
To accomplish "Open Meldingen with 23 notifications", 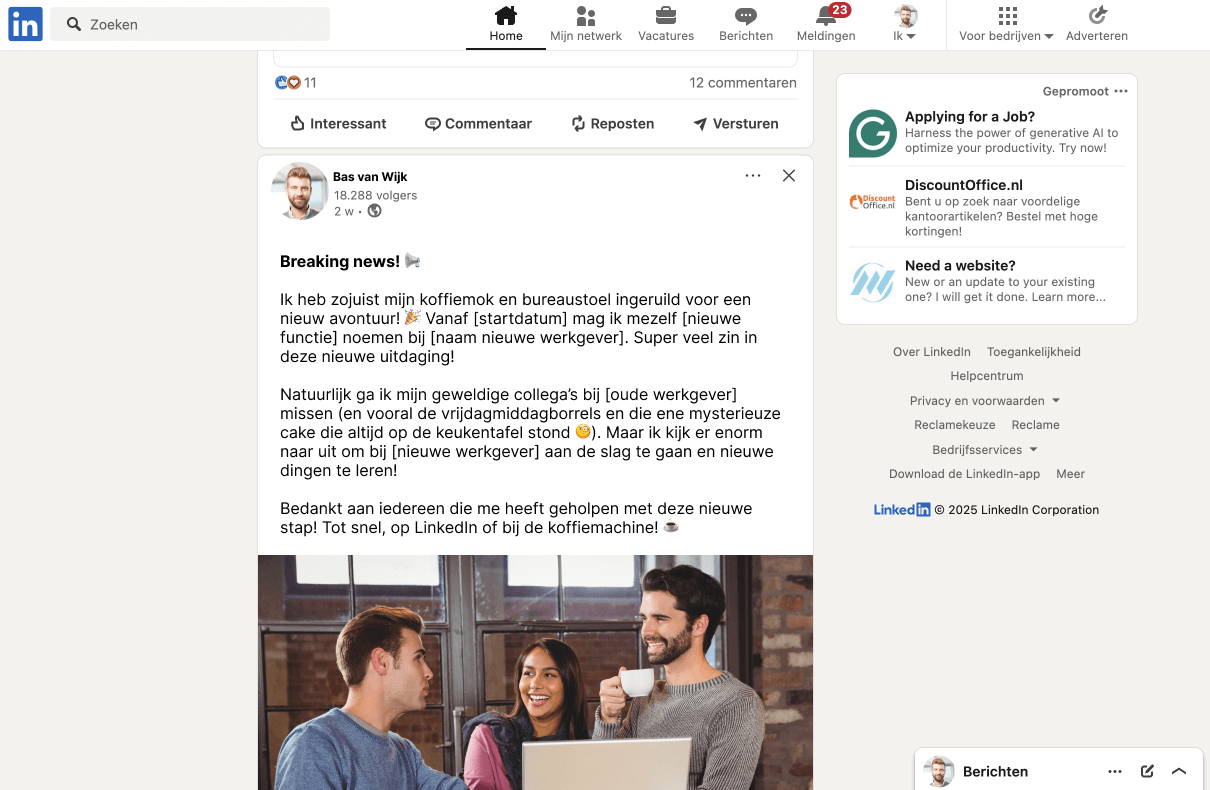I will pyautogui.click(x=826, y=25).
